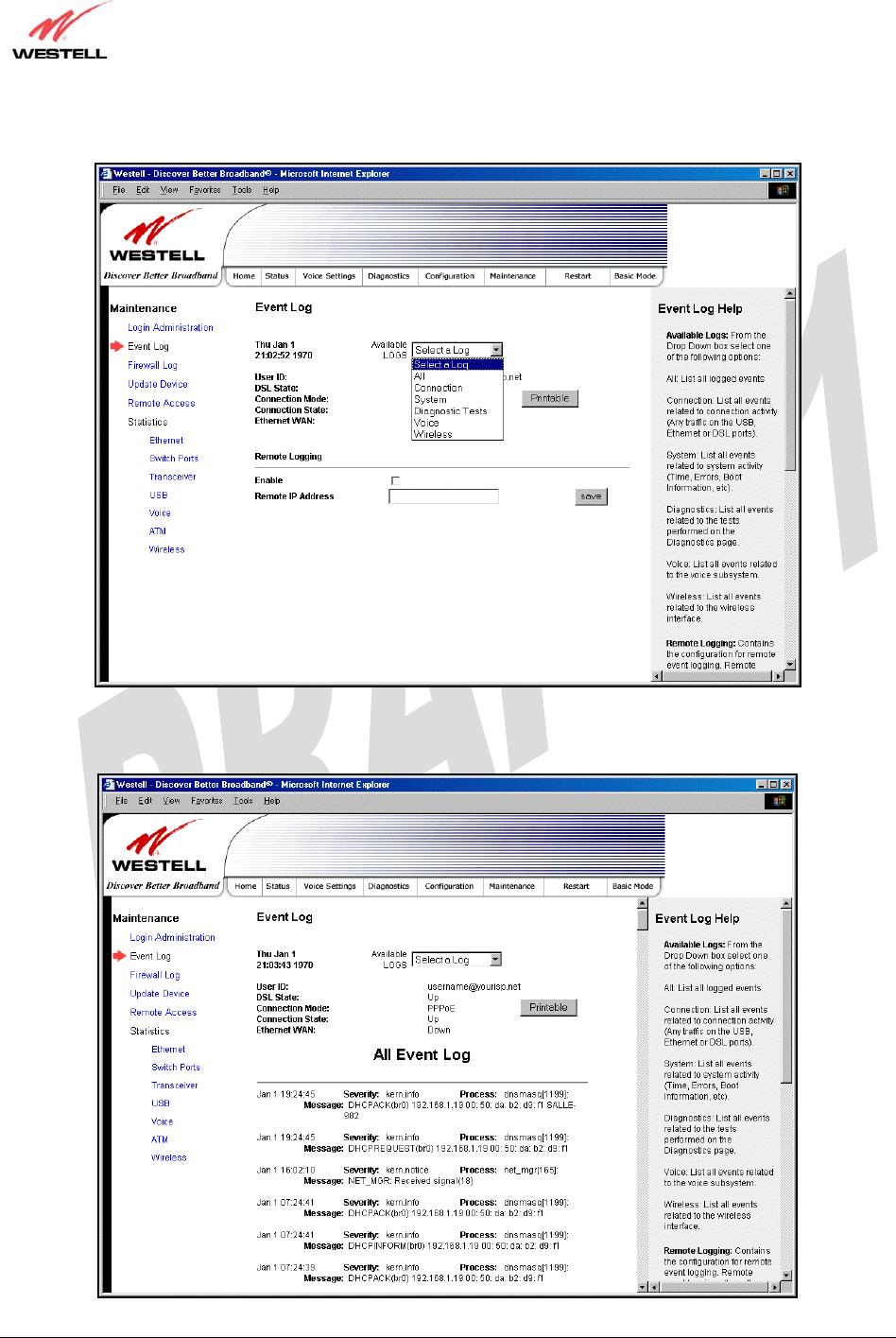Viewport: 896px width, 1338px height.
Task: Open Ethernet statistics link in upper window
Action: [x=166, y=441]
